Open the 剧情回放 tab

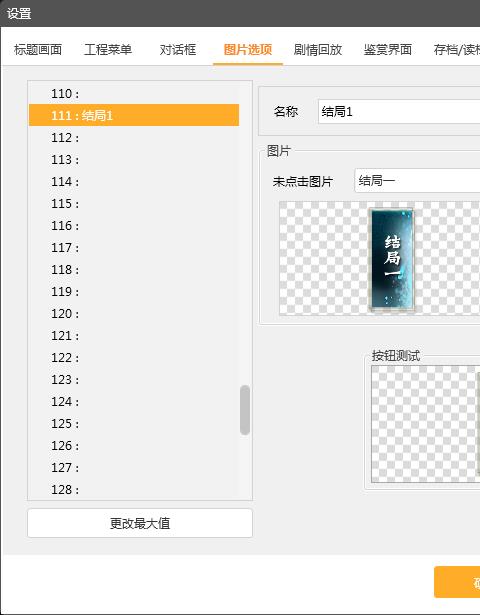[x=318, y=50]
